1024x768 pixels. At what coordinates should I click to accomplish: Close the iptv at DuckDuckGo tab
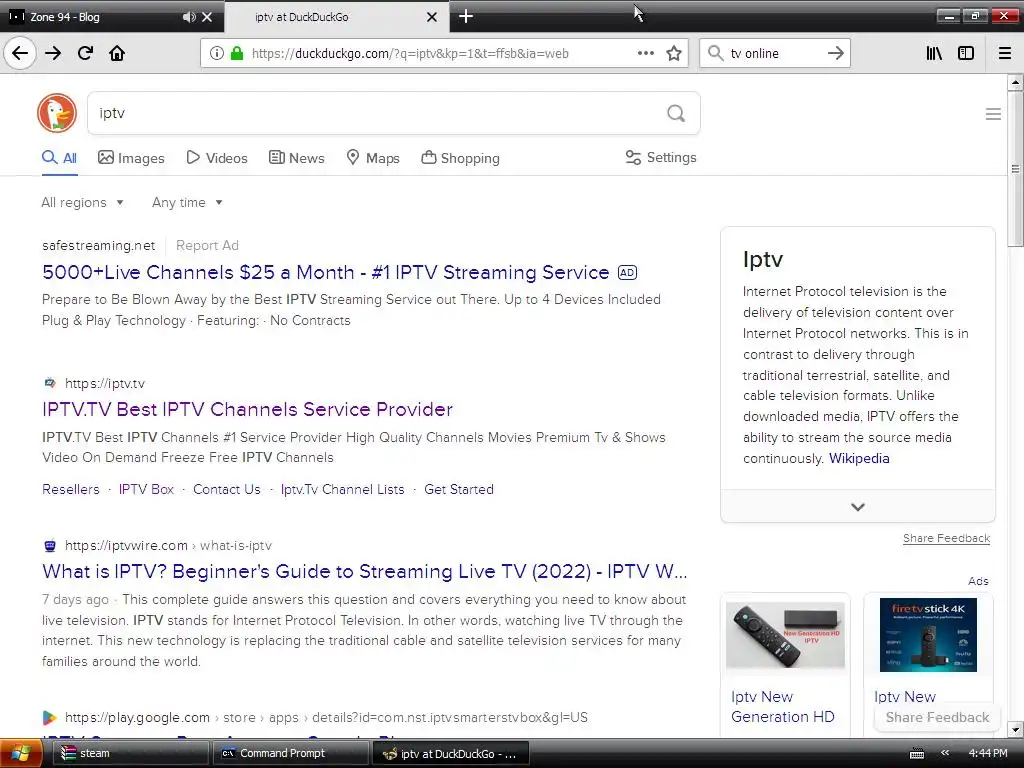432,17
